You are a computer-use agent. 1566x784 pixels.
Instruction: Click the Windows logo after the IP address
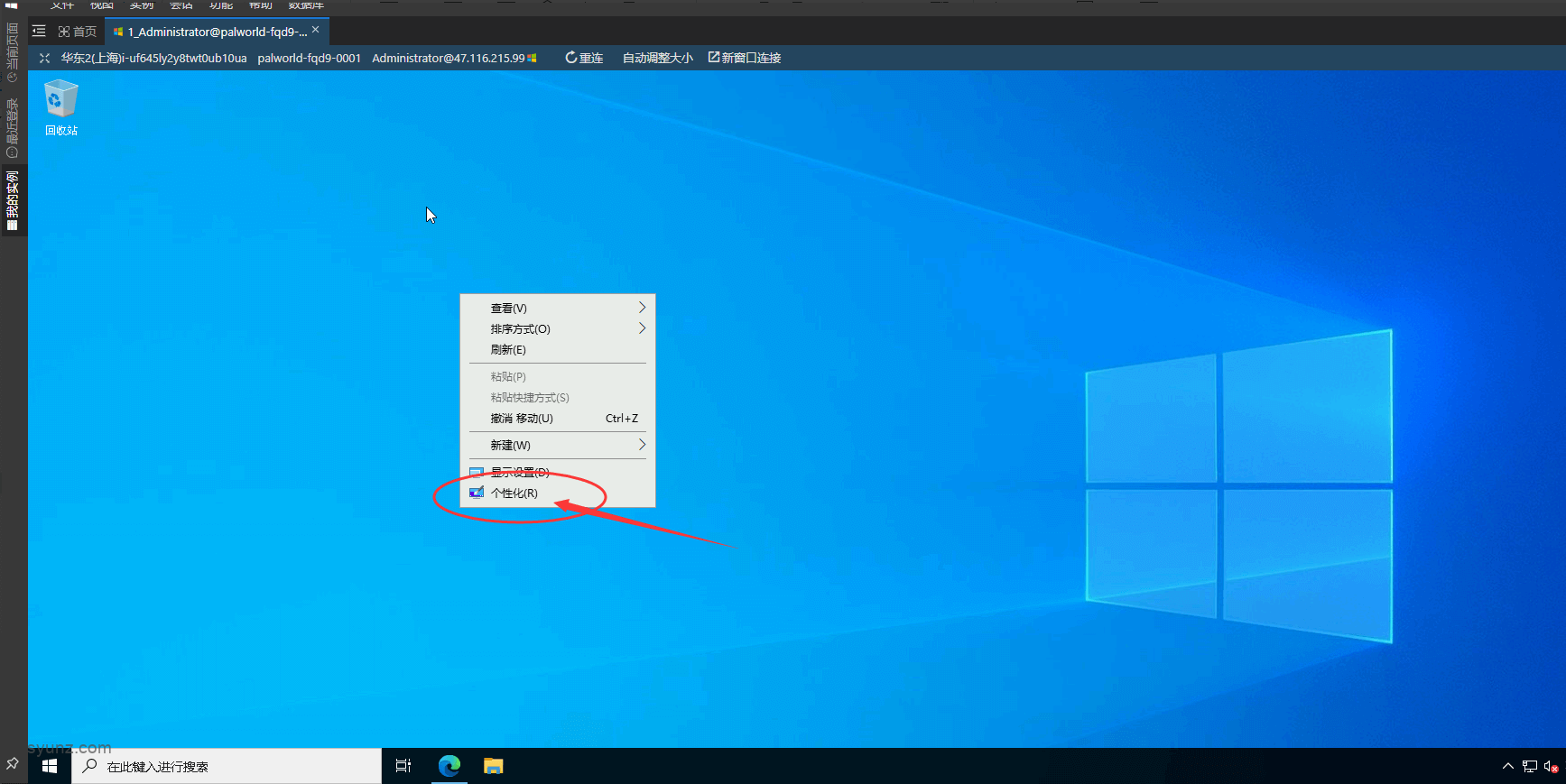click(533, 58)
